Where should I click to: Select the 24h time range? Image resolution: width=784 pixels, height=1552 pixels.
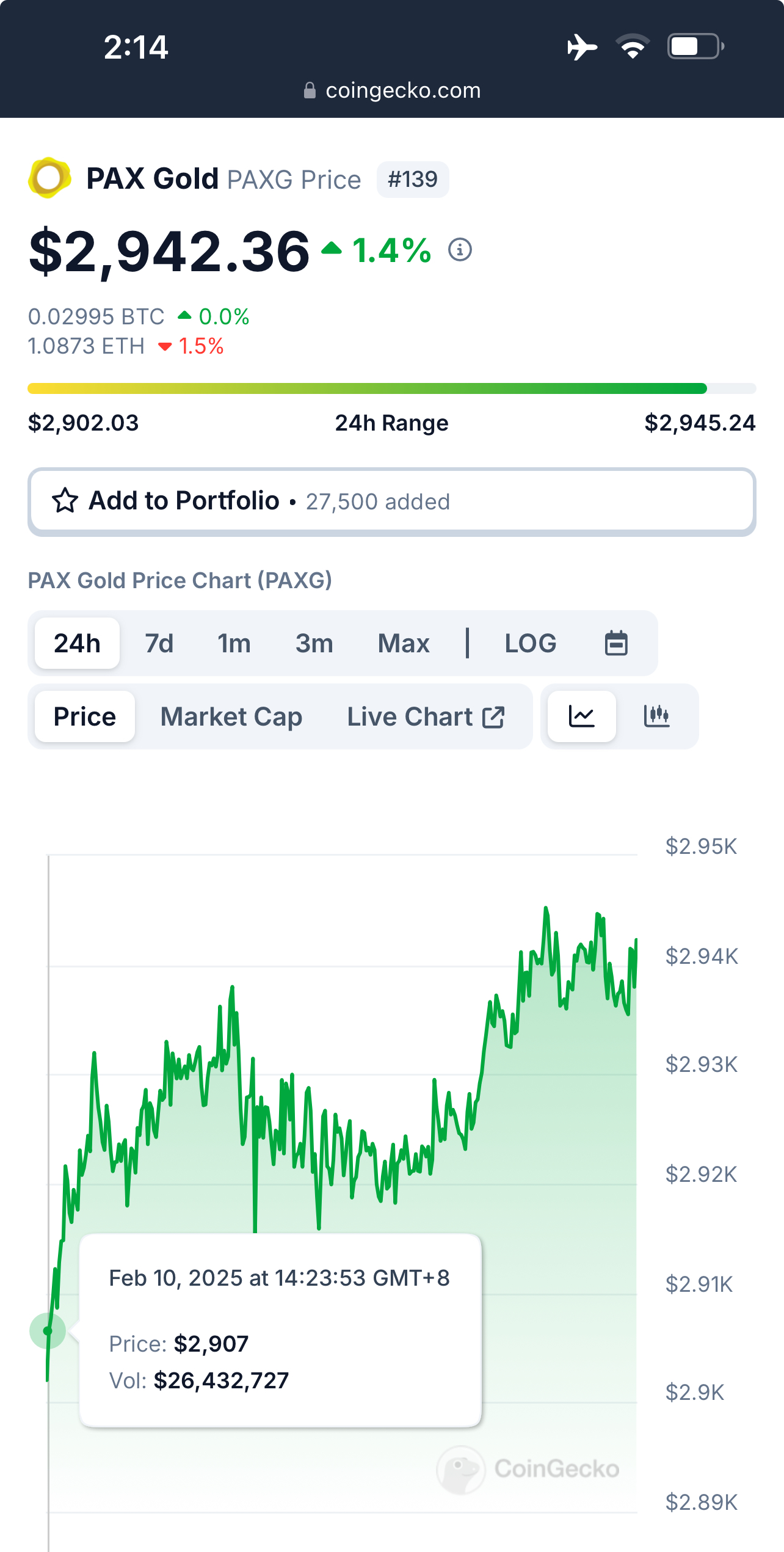77,643
